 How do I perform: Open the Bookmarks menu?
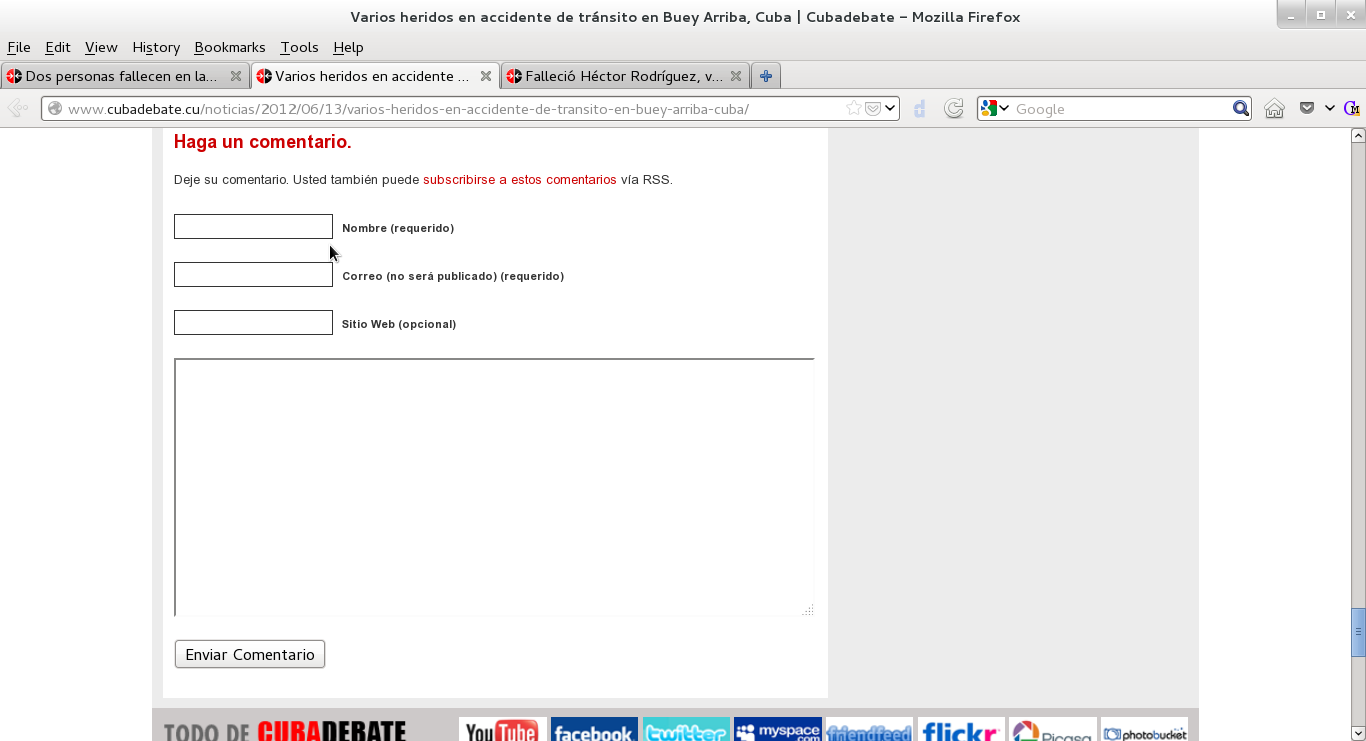(x=230, y=47)
